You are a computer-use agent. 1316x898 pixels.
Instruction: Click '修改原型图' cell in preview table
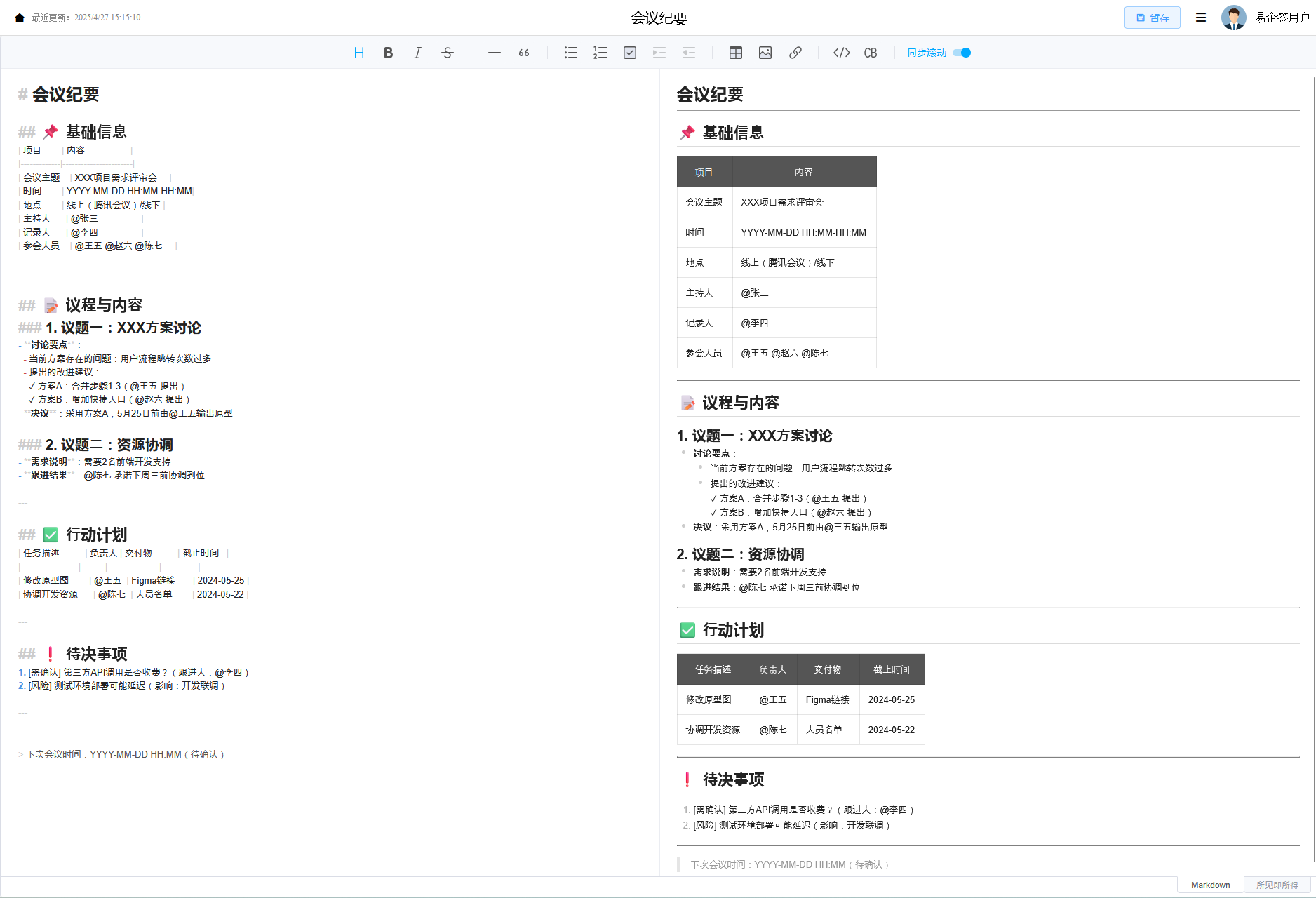click(713, 699)
